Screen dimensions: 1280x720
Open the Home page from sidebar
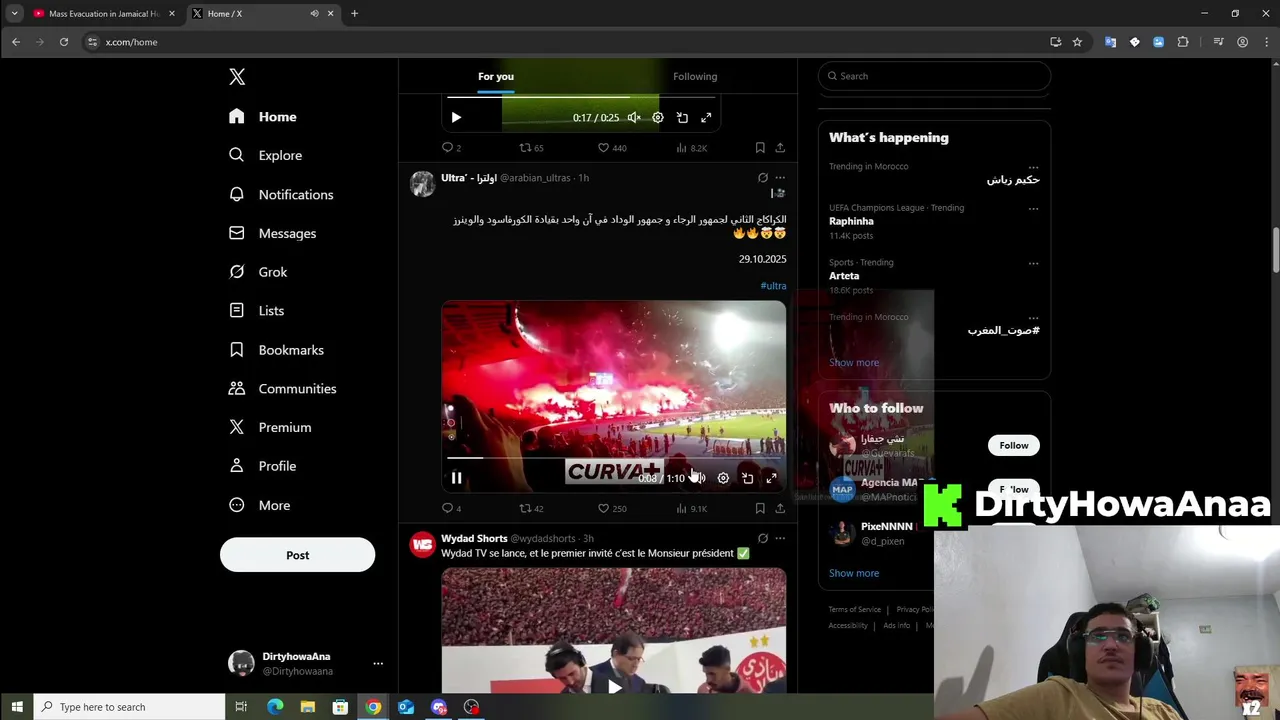(263, 117)
